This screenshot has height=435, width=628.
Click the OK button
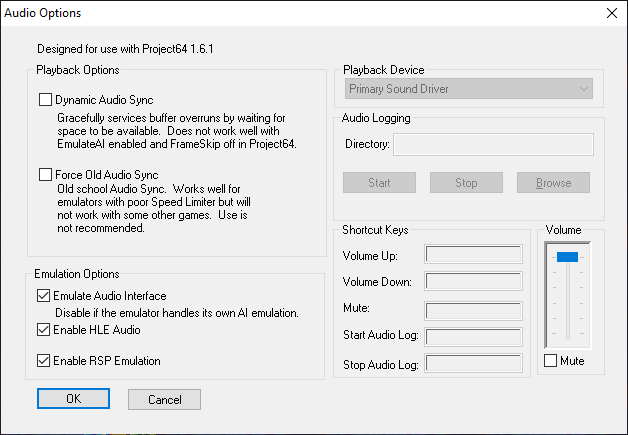click(73, 399)
